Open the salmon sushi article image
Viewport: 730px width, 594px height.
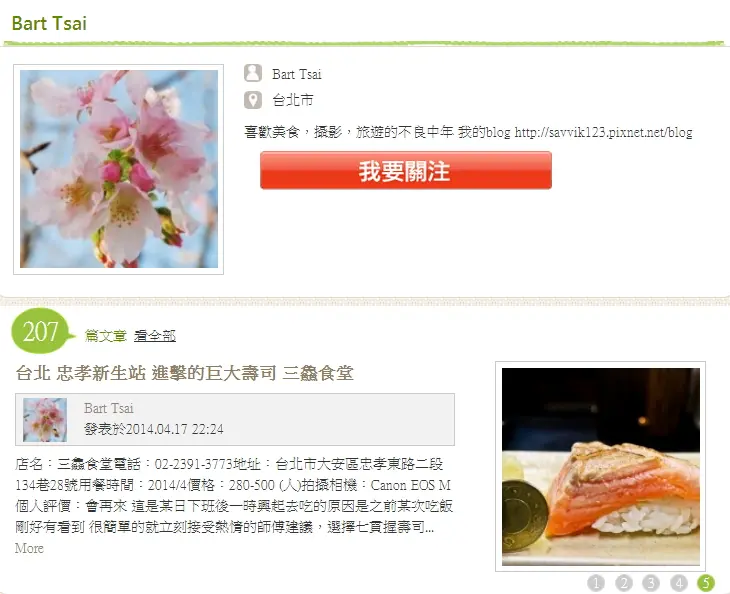pyautogui.click(x=601, y=466)
